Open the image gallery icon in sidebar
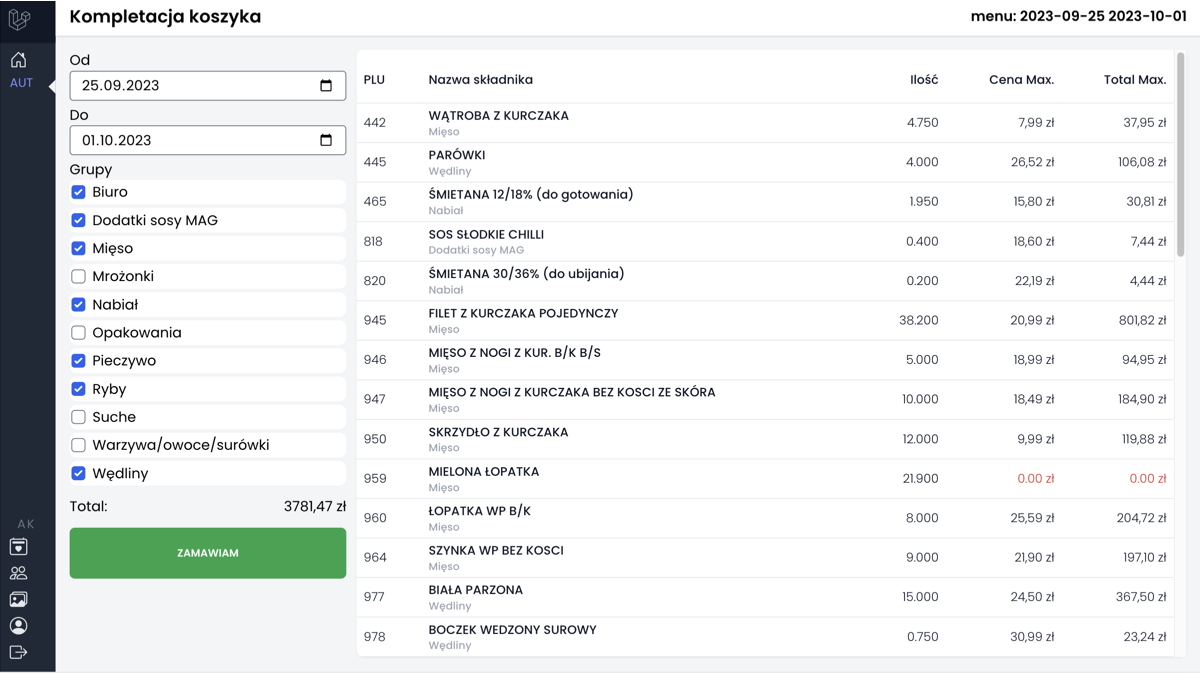The width and height of the screenshot is (1200, 673). pyautogui.click(x=18, y=600)
